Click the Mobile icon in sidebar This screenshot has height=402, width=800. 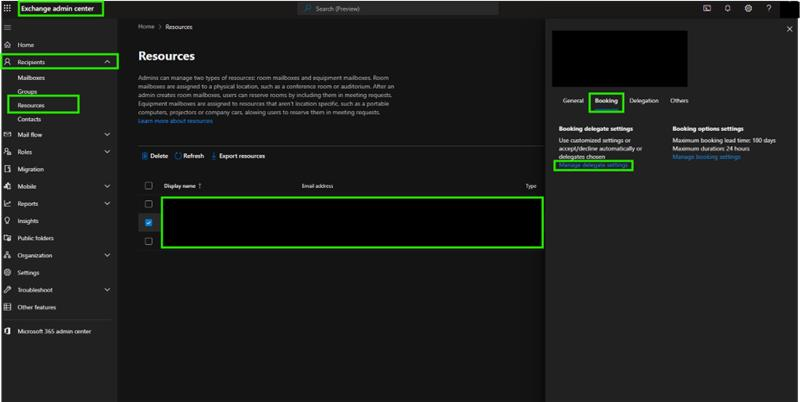pyautogui.click(x=7, y=186)
